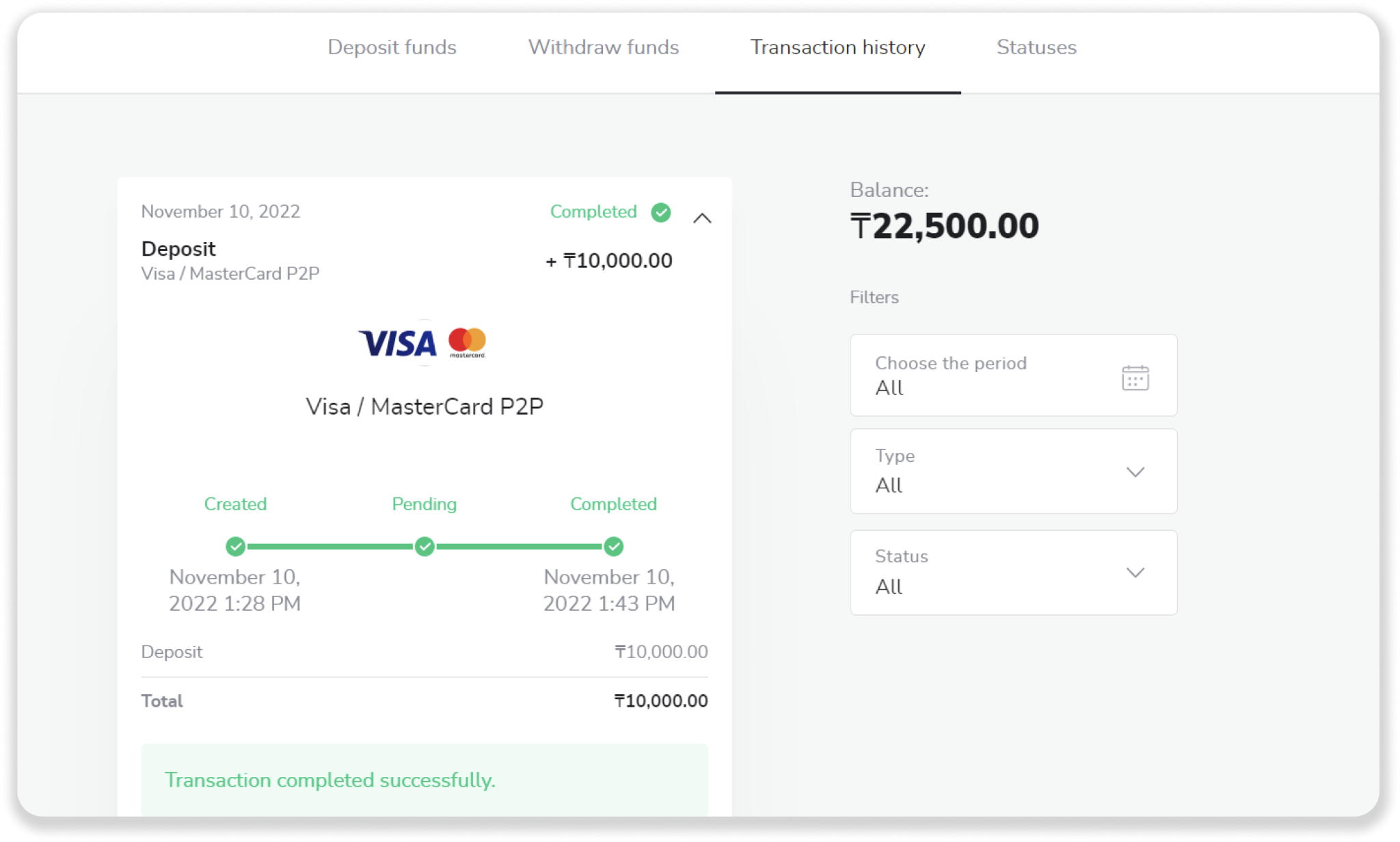
Task: Click the Visa logo icon
Action: pyautogui.click(x=398, y=343)
